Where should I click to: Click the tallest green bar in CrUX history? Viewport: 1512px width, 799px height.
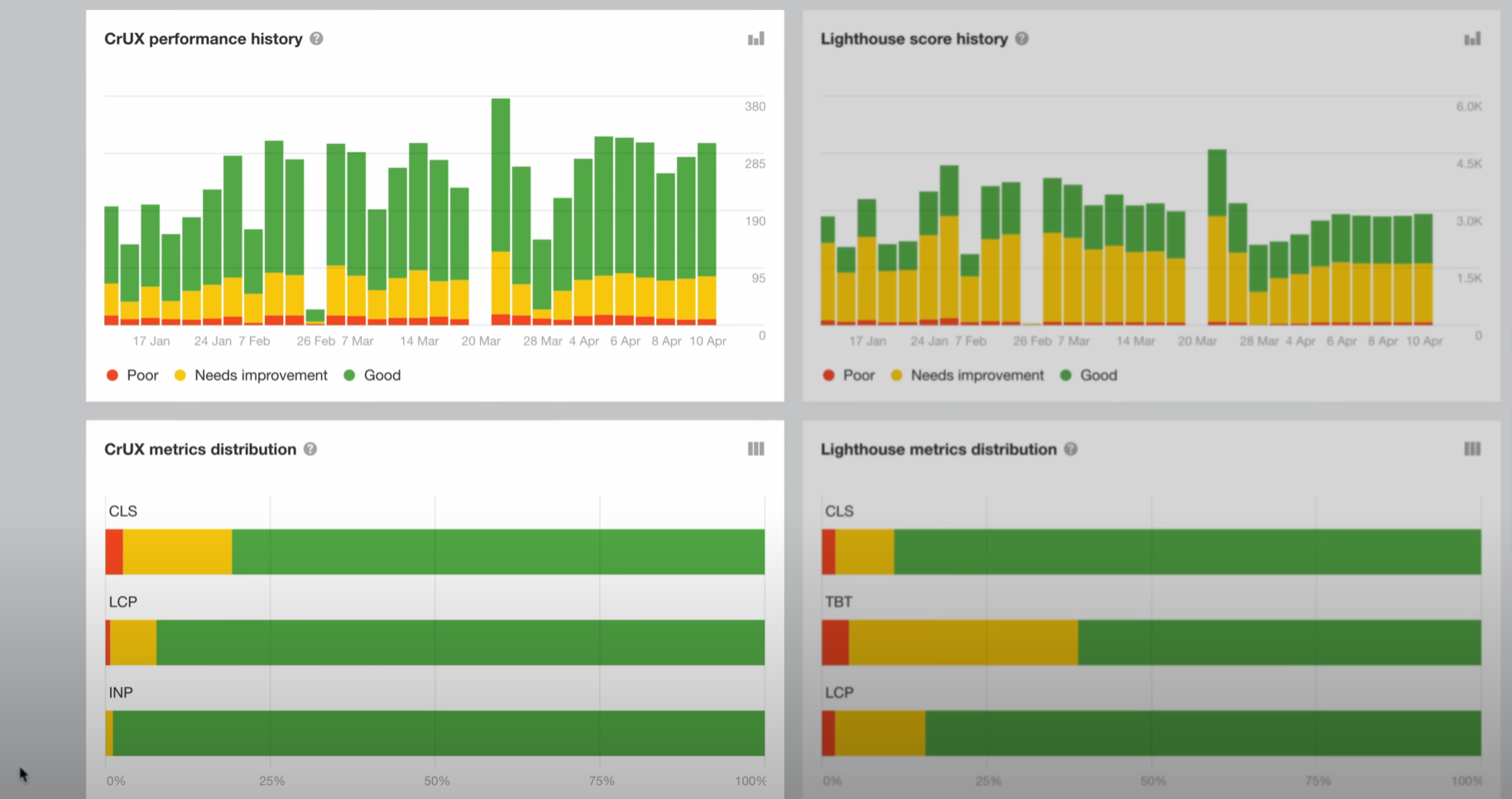pos(500,174)
